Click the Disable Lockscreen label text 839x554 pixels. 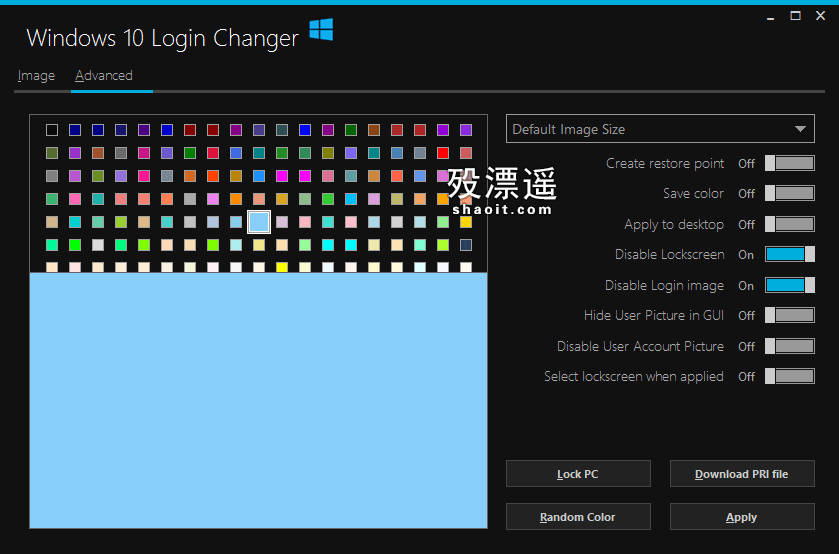click(x=670, y=254)
